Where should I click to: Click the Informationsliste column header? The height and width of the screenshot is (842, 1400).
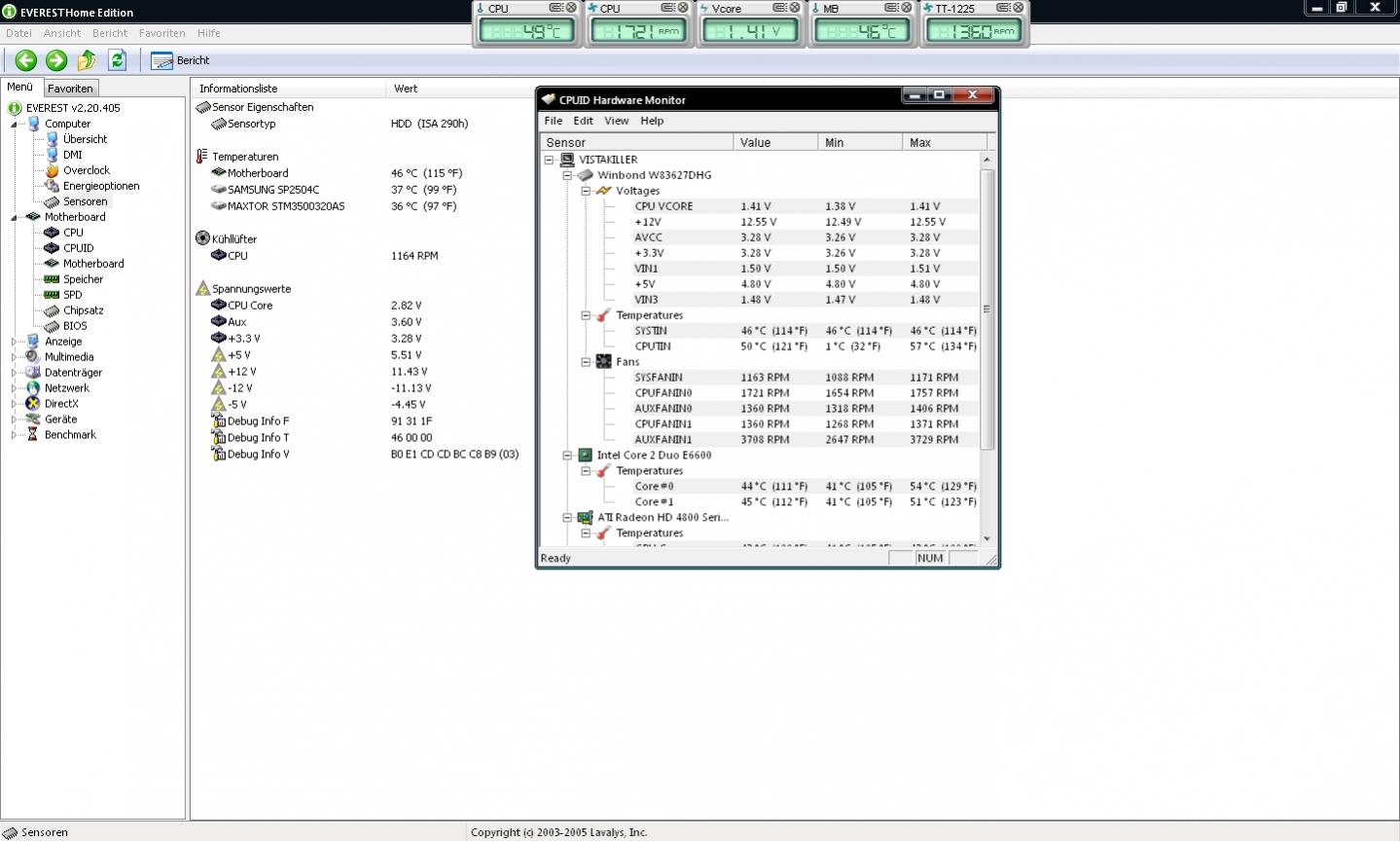(x=288, y=89)
